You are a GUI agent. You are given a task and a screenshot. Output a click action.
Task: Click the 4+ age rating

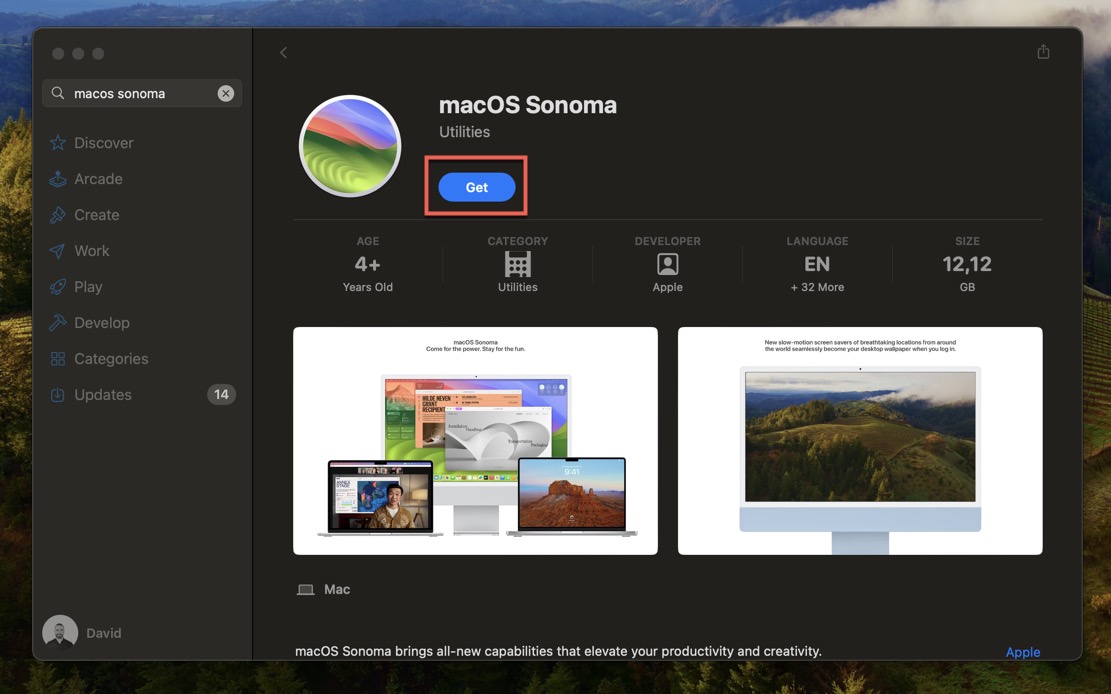click(x=367, y=264)
